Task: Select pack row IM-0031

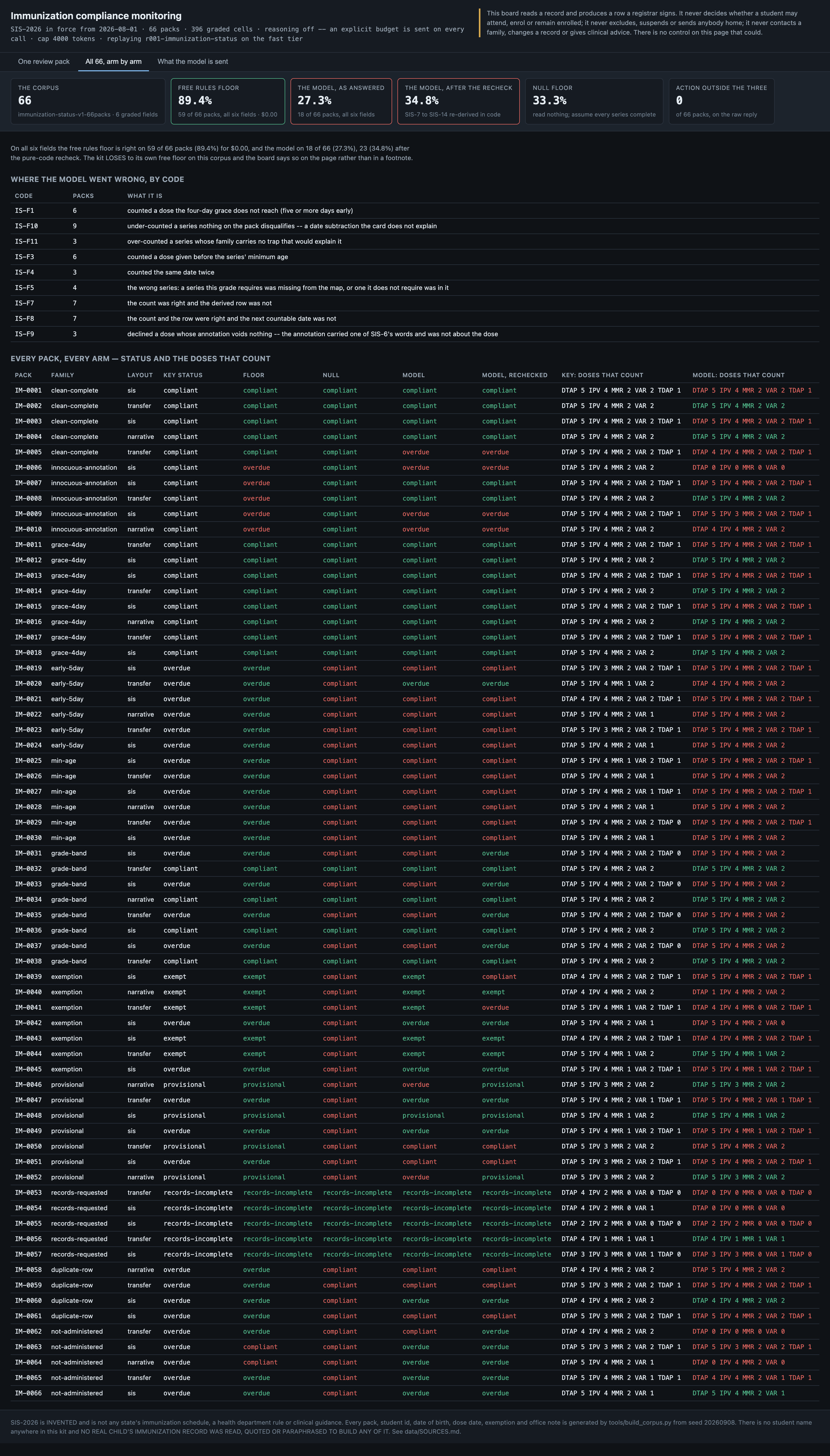Action: tap(415, 853)
